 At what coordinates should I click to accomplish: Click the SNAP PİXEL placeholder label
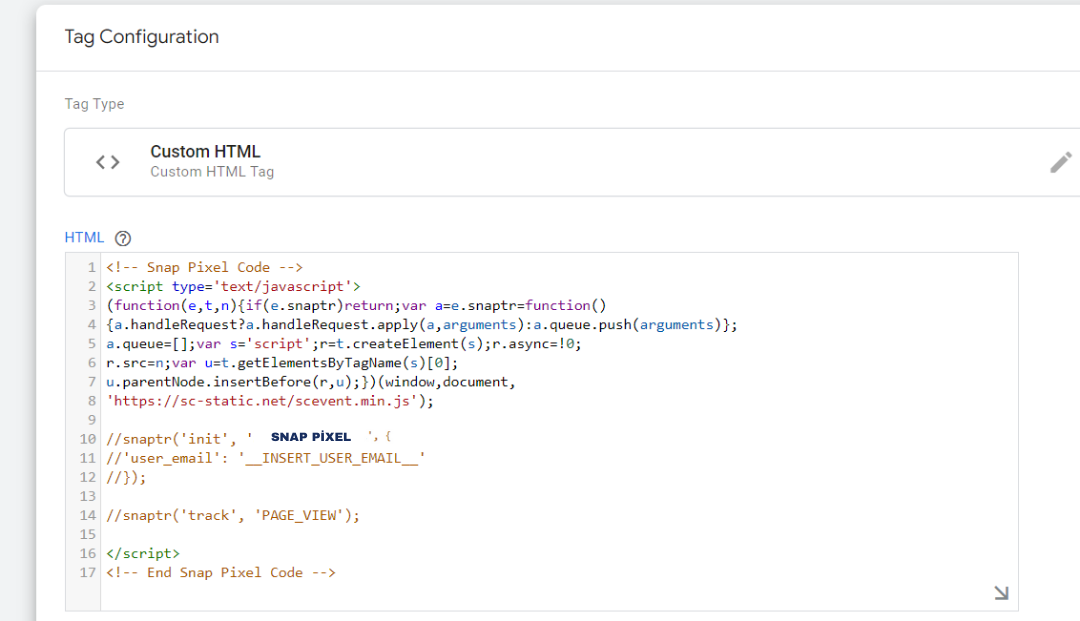[311, 437]
